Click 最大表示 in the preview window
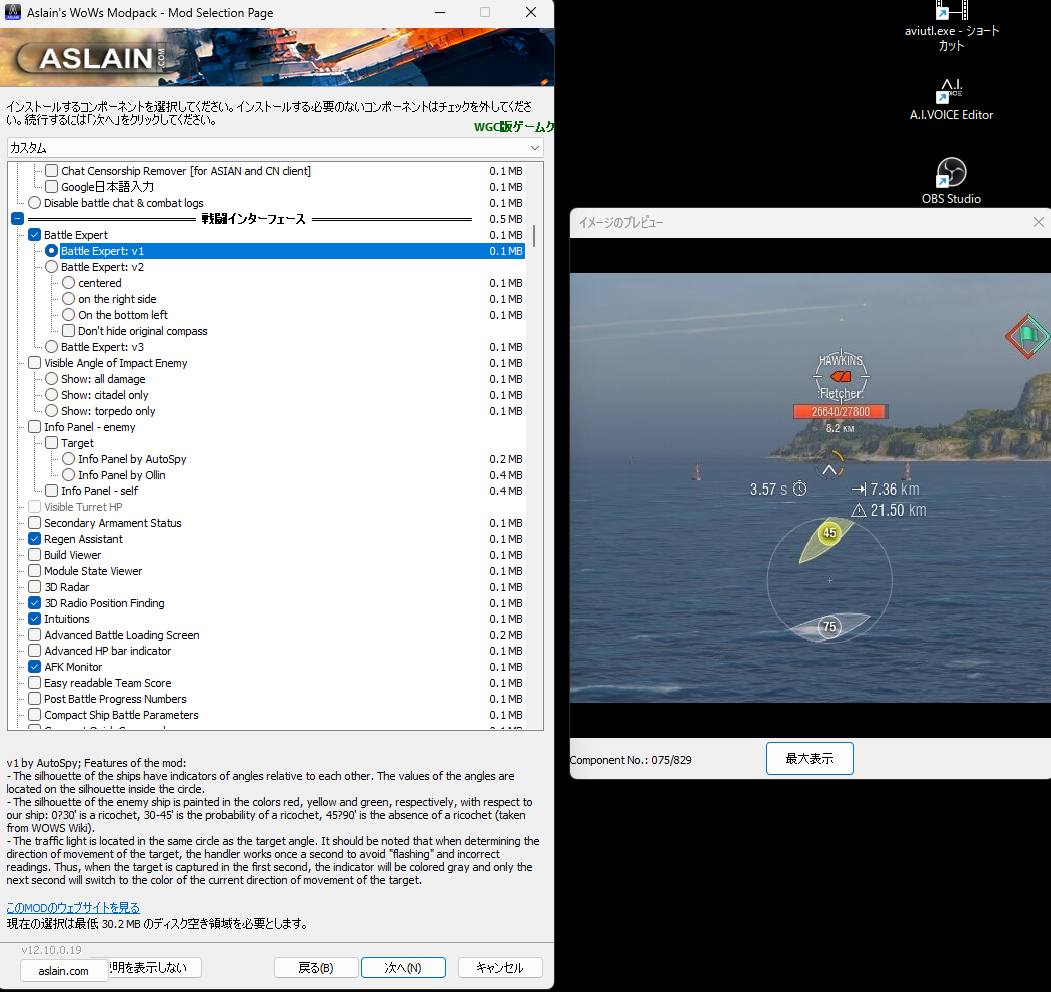 [809, 758]
